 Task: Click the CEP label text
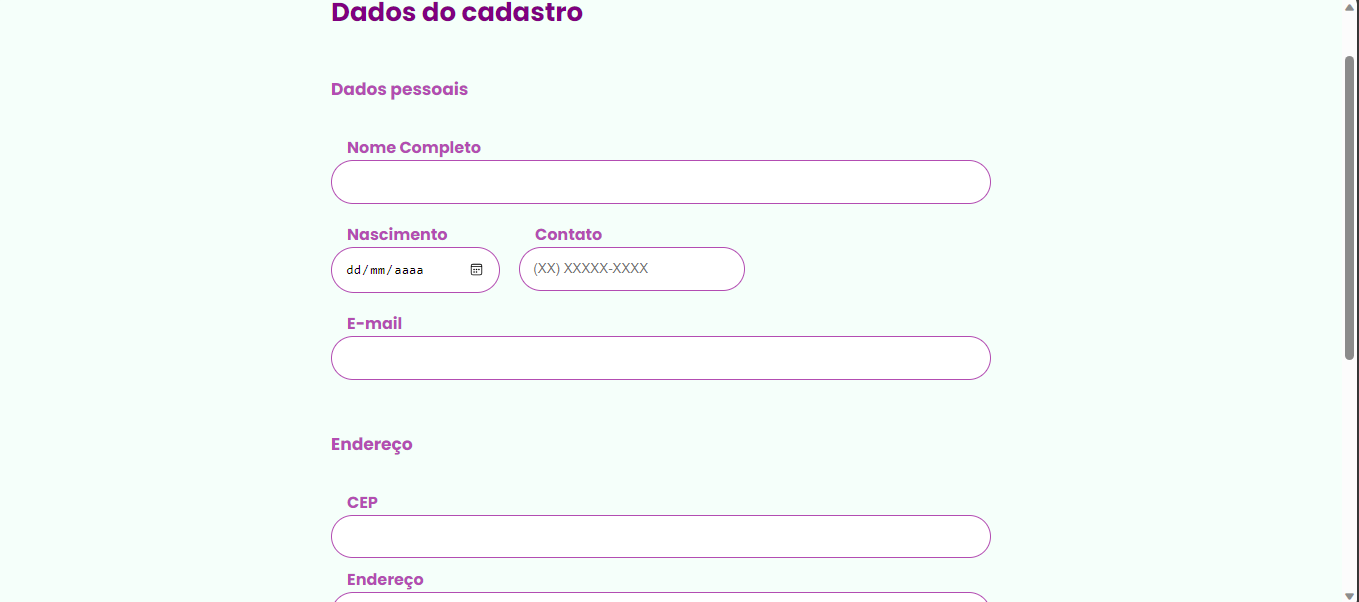click(362, 503)
